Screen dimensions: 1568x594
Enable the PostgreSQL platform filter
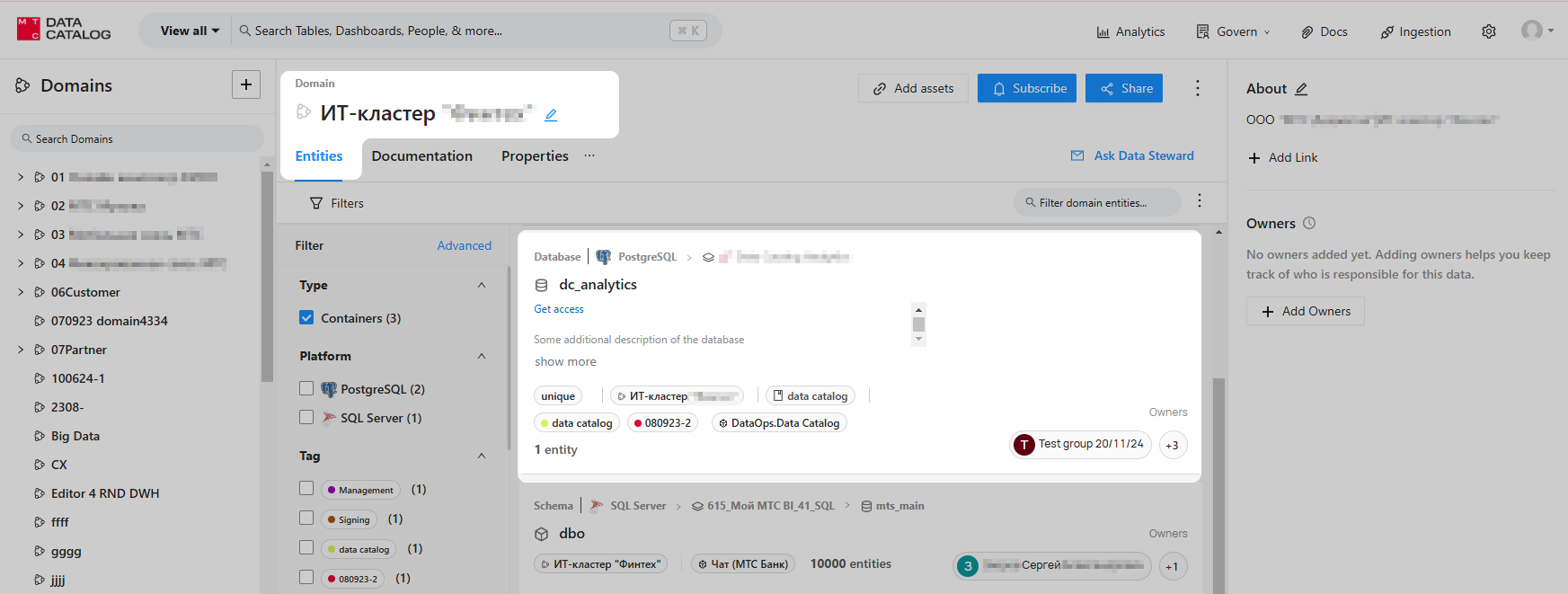coord(306,388)
